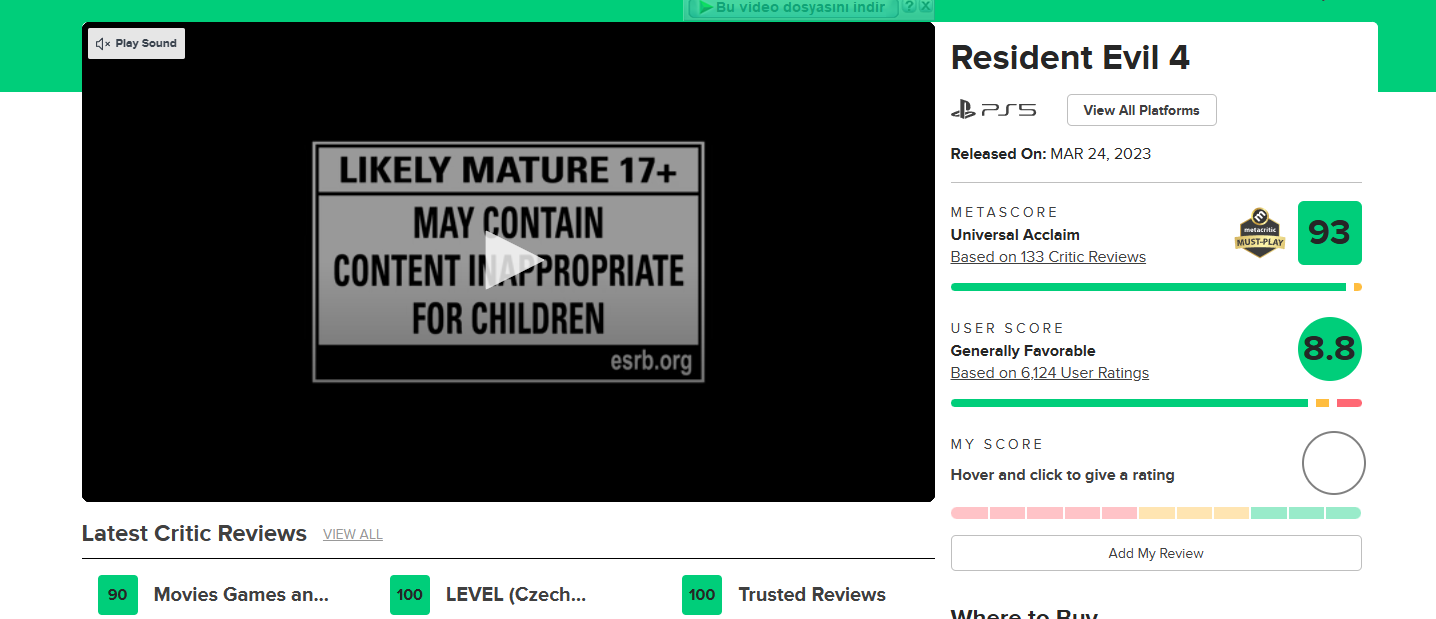Click the Metacritic Must-Play badge
The width and height of the screenshot is (1436, 619).
pyautogui.click(x=1260, y=233)
